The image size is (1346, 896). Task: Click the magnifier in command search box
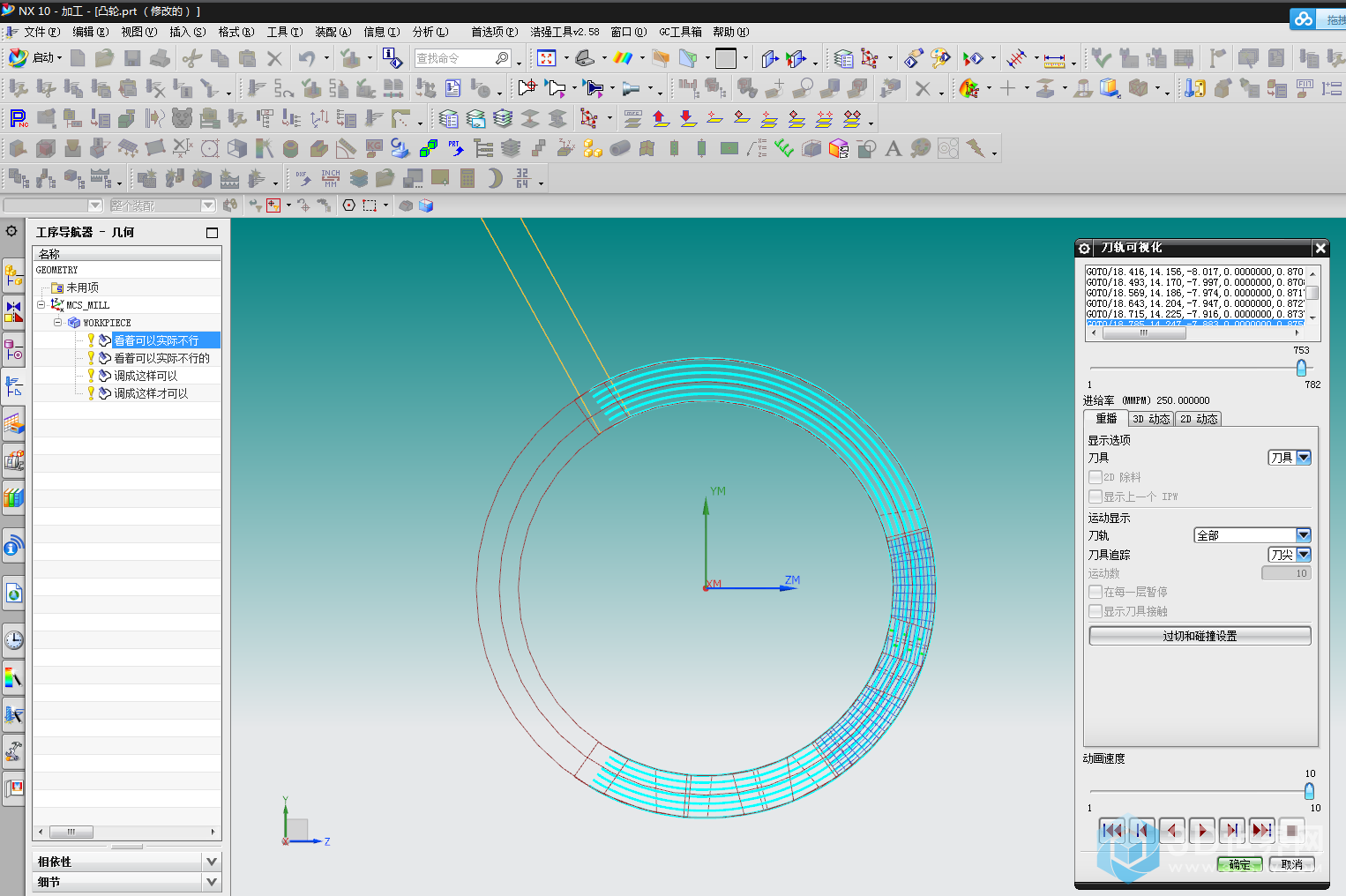[x=502, y=58]
